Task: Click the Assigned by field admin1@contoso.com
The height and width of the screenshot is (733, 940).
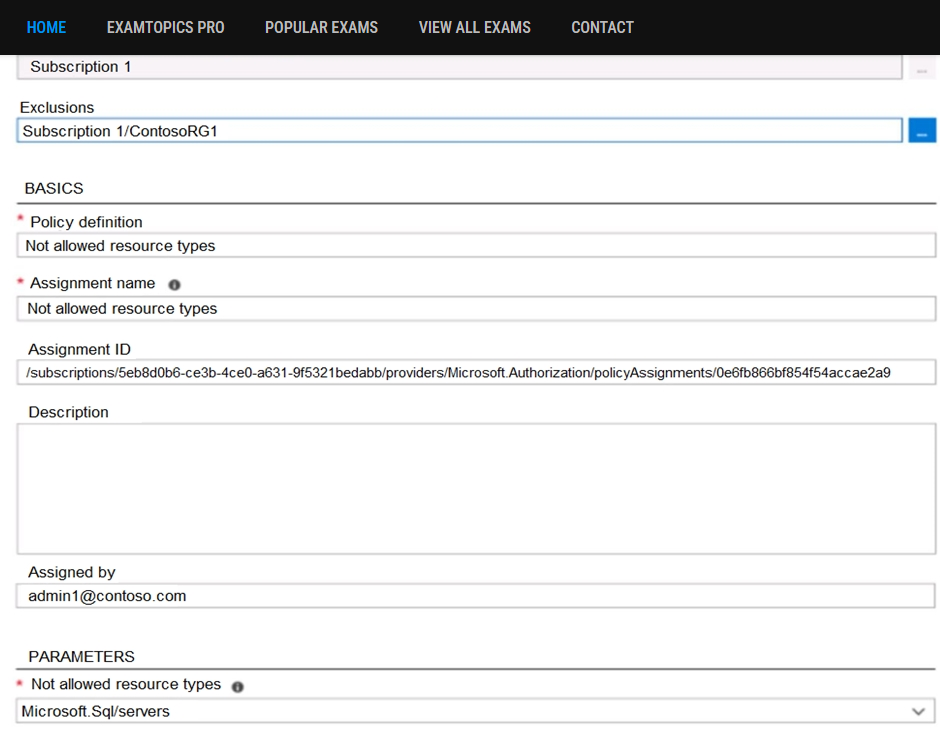Action: [x=476, y=596]
